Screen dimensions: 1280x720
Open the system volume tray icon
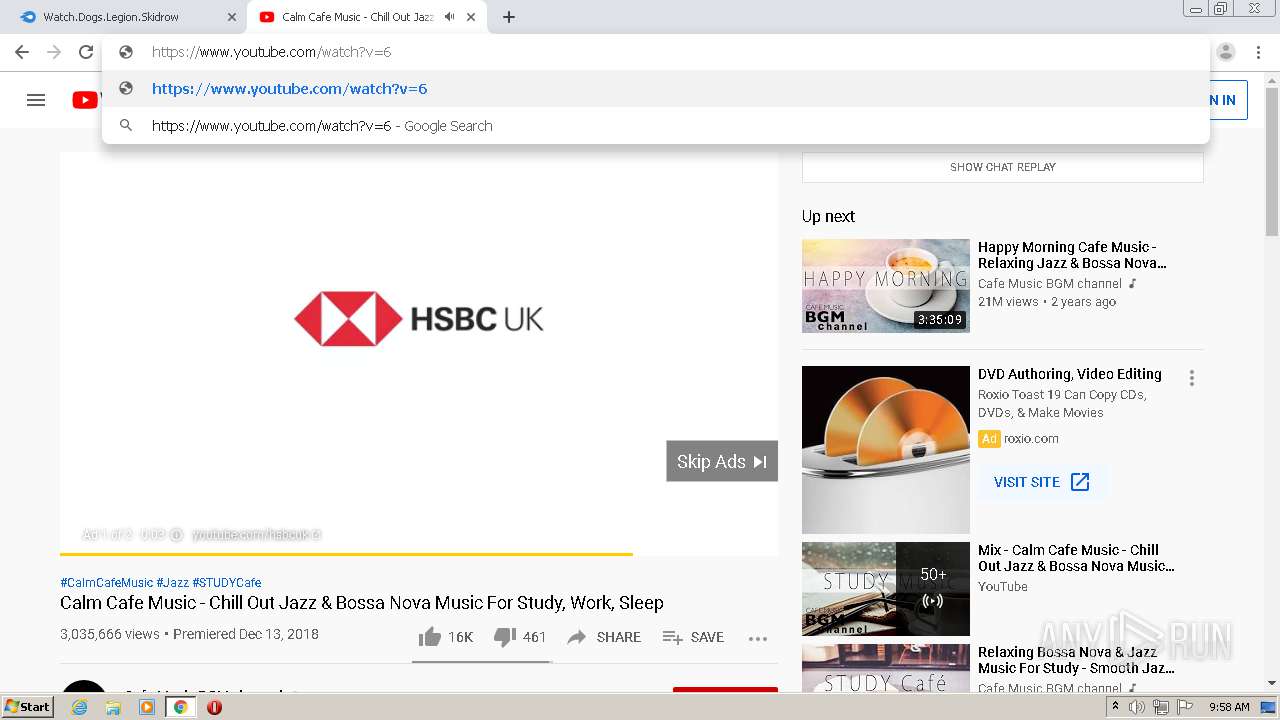(1137, 707)
